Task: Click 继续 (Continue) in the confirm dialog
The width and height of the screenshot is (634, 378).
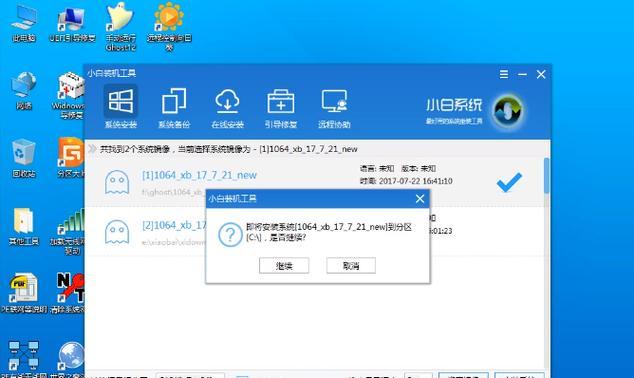Action: pos(284,266)
